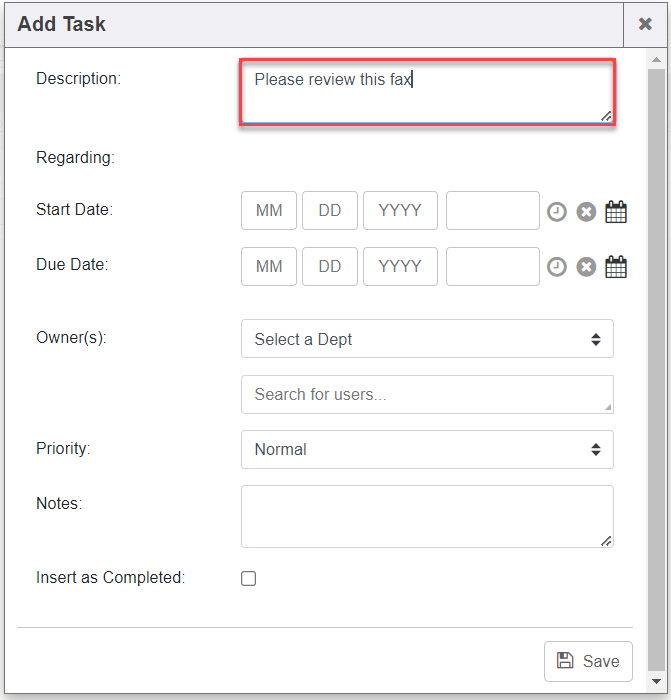
Task: Click the dialog's vertical scrollbar
Action: pyautogui.click(x=655, y=360)
